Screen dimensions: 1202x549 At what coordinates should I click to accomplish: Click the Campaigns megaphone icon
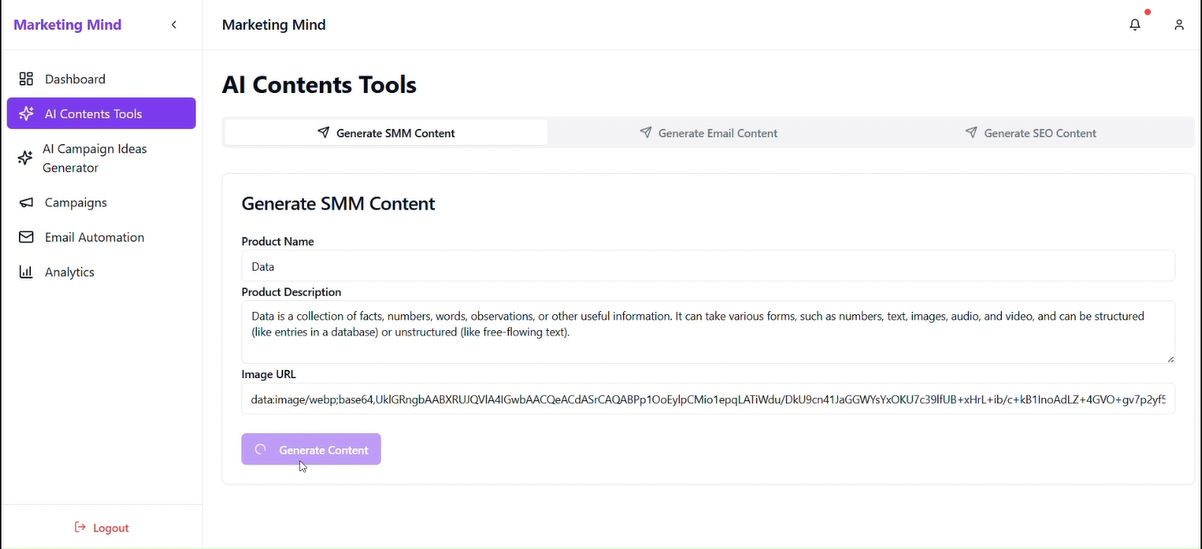click(26, 203)
